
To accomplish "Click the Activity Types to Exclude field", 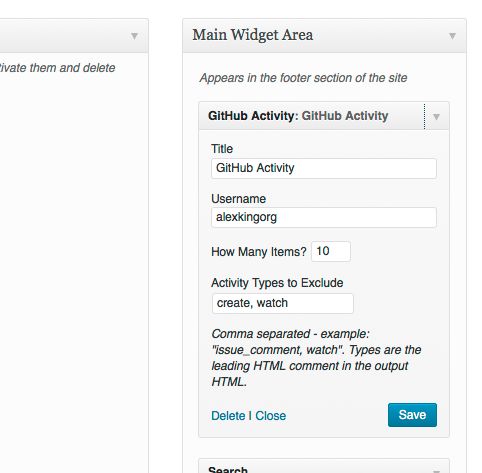I will coord(283,303).
